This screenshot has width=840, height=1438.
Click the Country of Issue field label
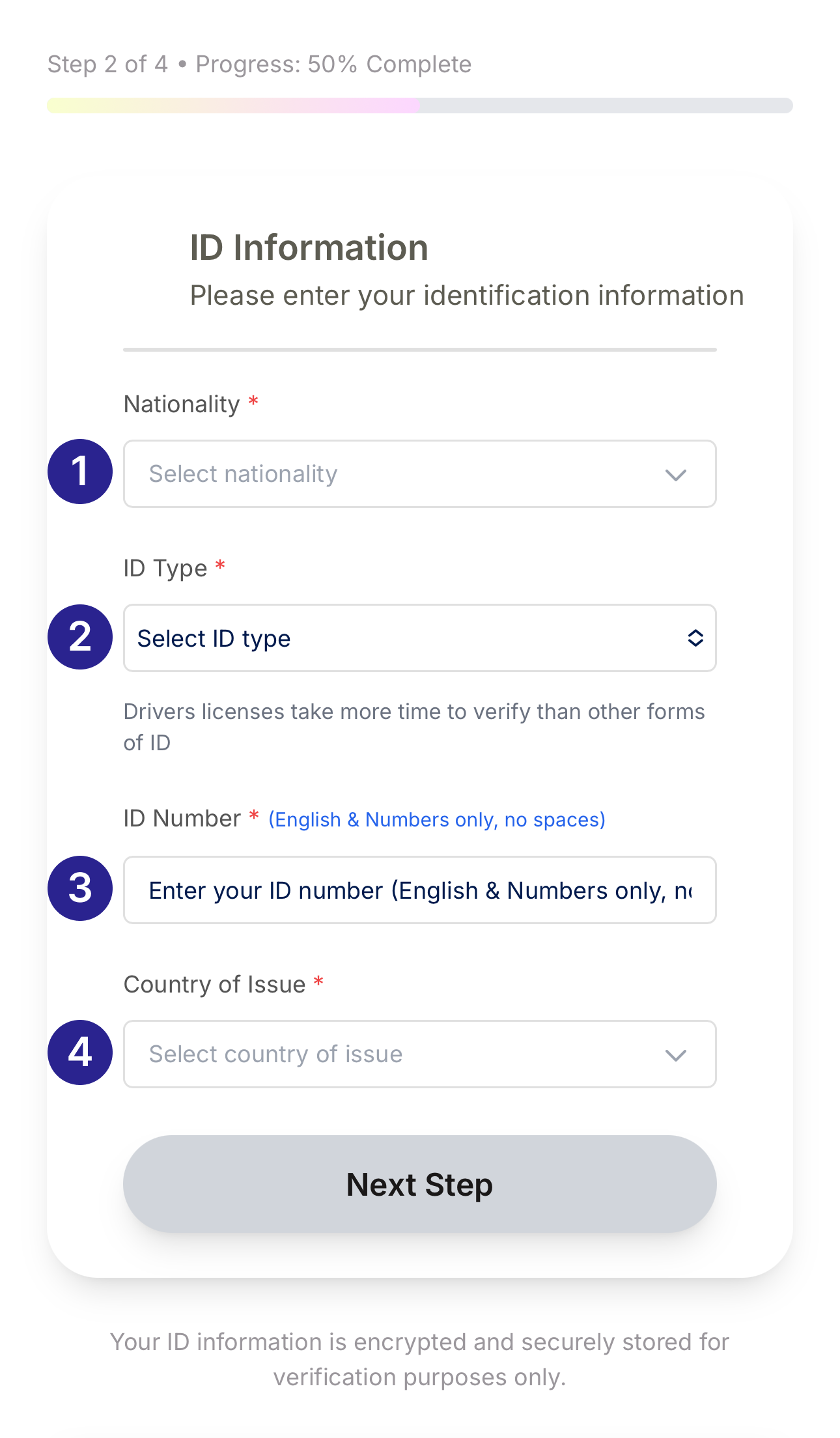[214, 985]
